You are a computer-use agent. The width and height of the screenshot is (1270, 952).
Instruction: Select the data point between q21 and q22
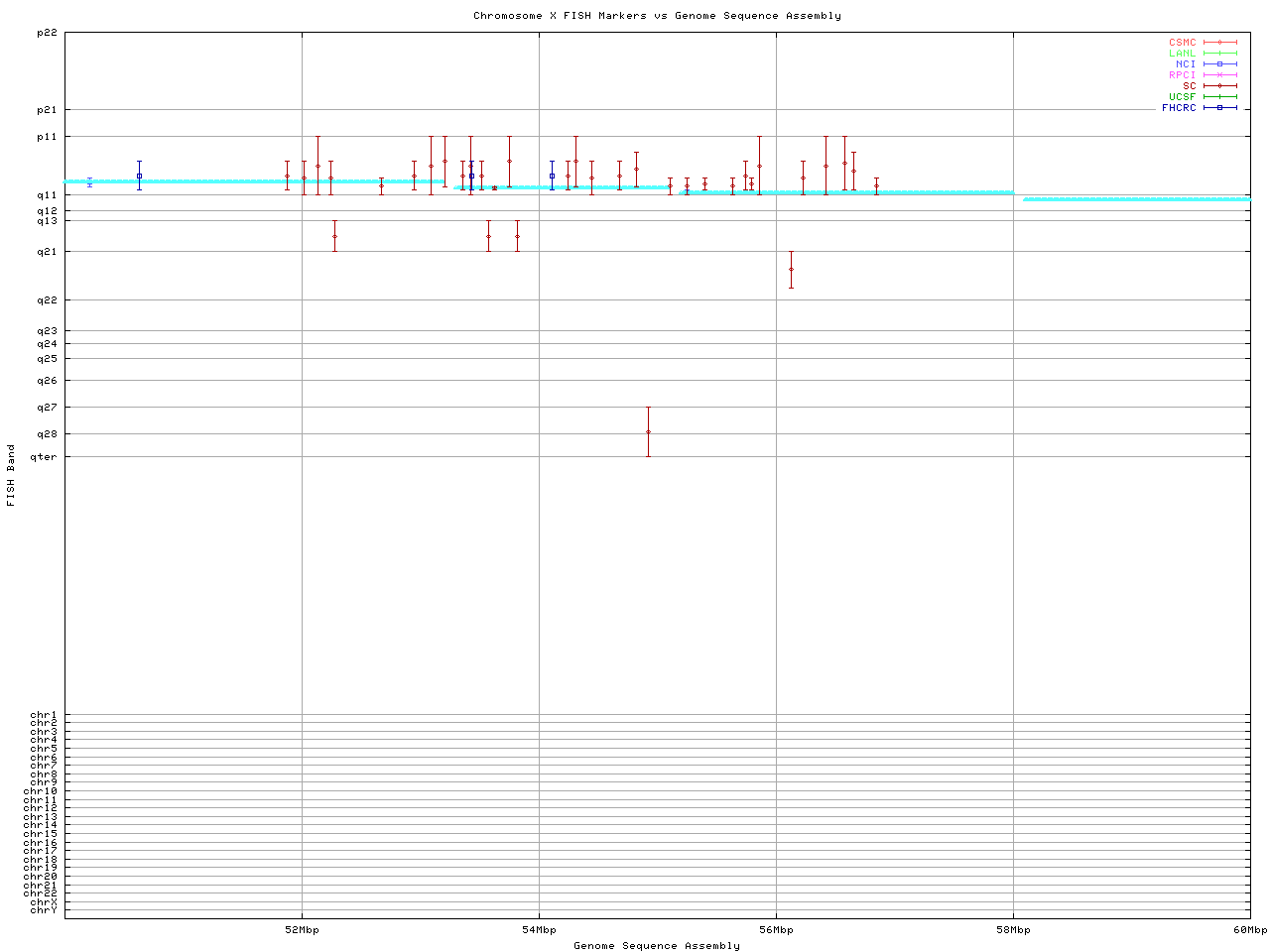[x=791, y=269]
